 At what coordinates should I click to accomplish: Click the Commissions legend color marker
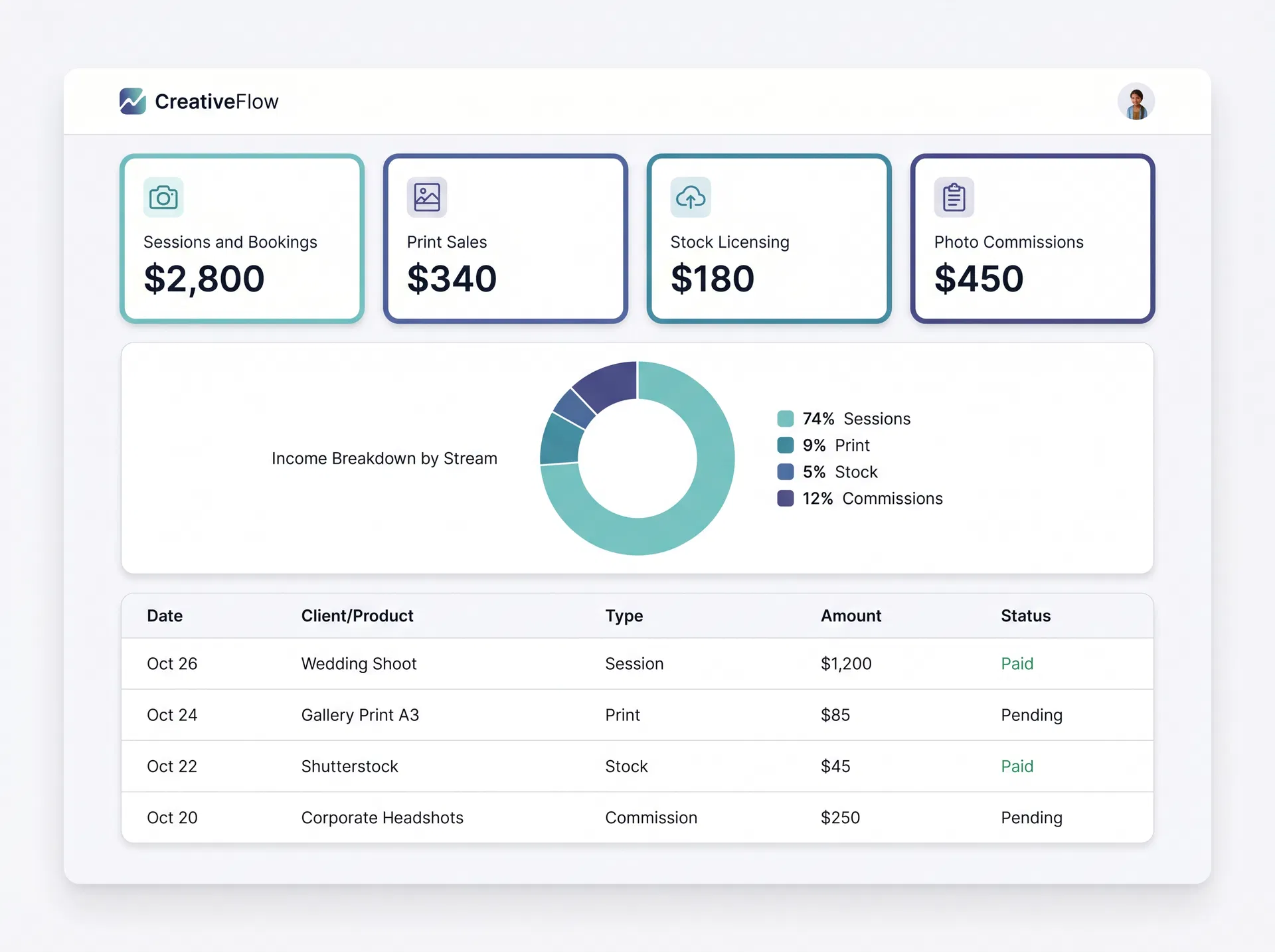click(786, 498)
